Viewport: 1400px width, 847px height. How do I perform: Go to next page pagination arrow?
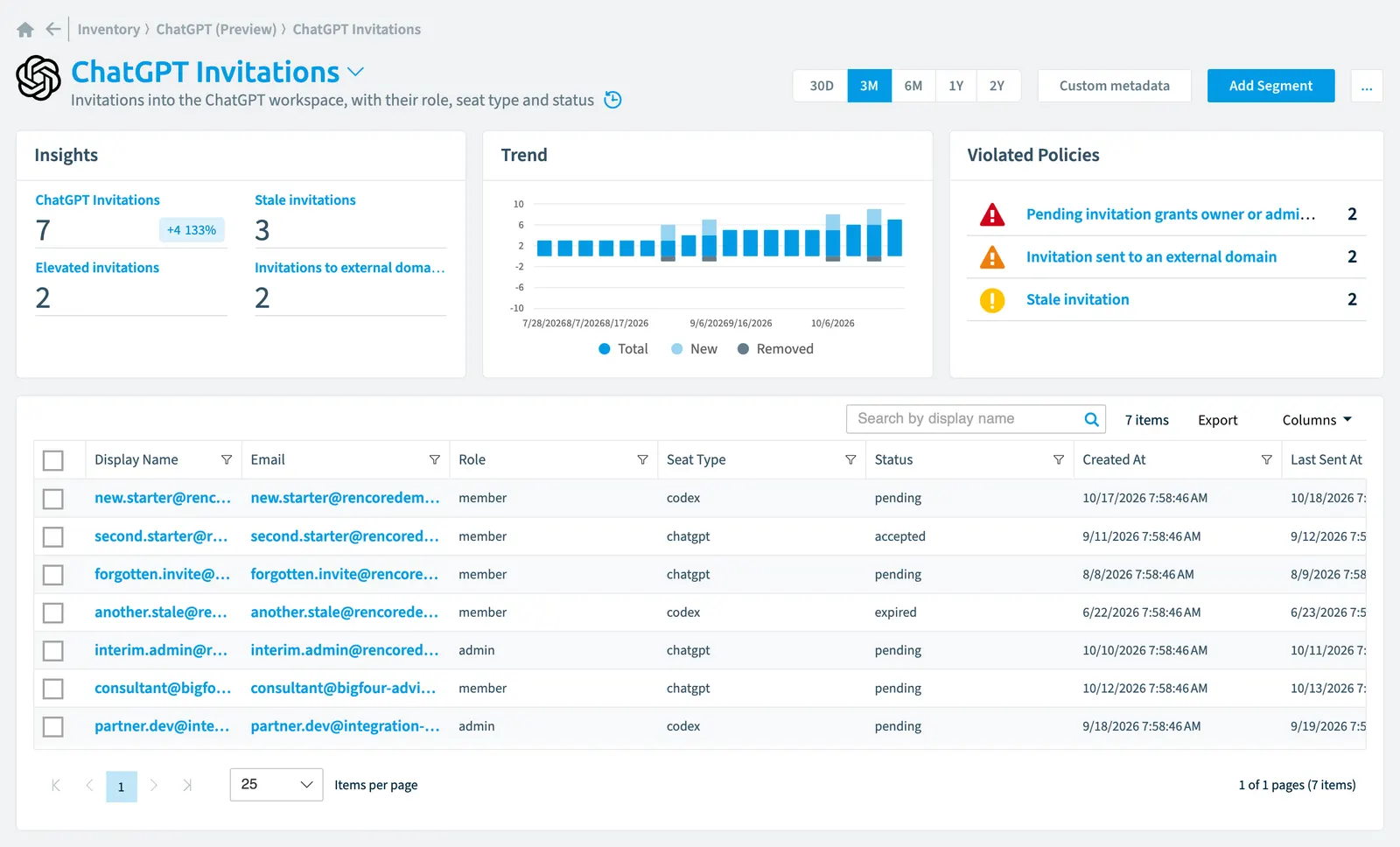154,785
